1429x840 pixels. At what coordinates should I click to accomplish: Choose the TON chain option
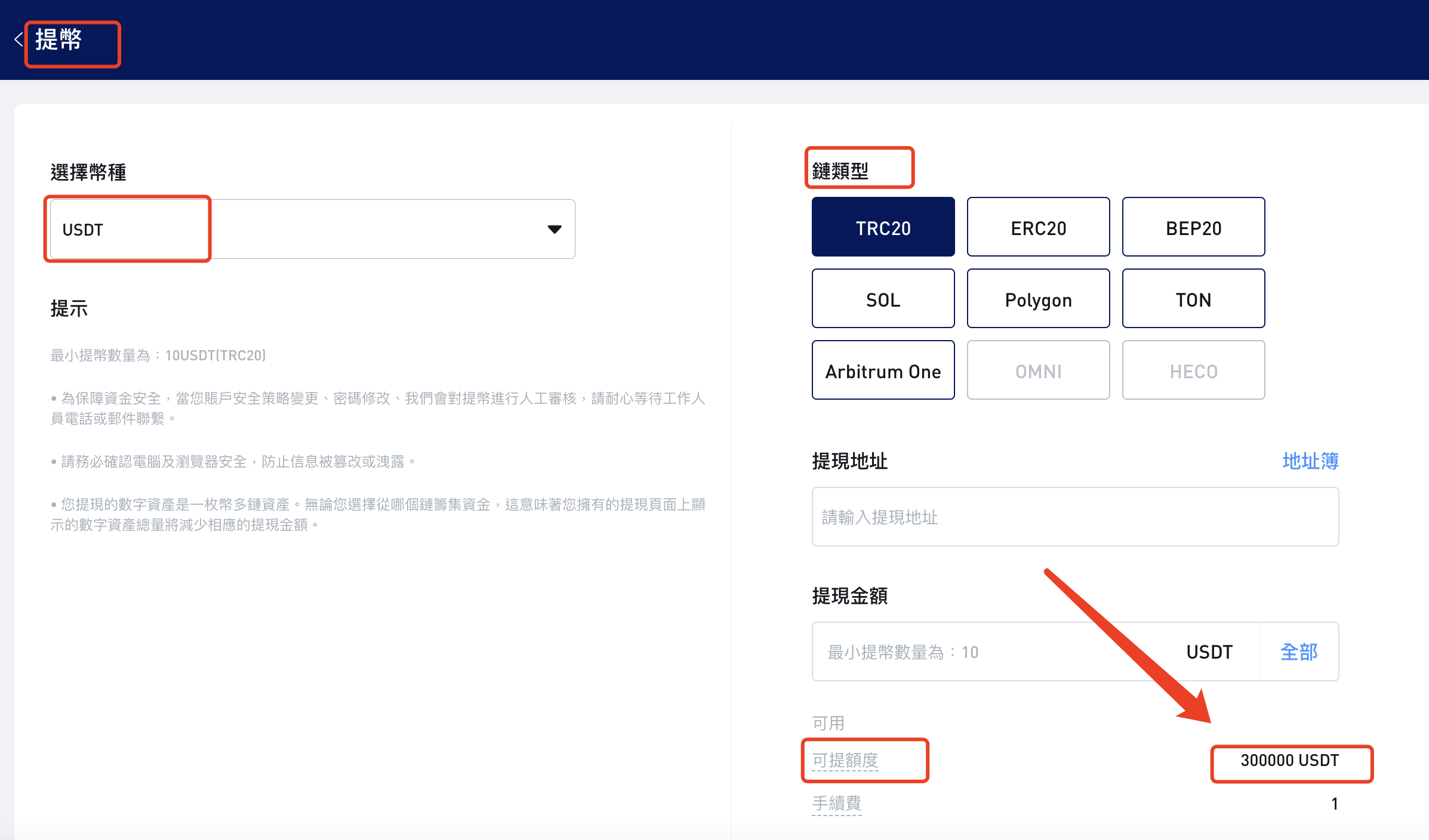click(x=1193, y=299)
